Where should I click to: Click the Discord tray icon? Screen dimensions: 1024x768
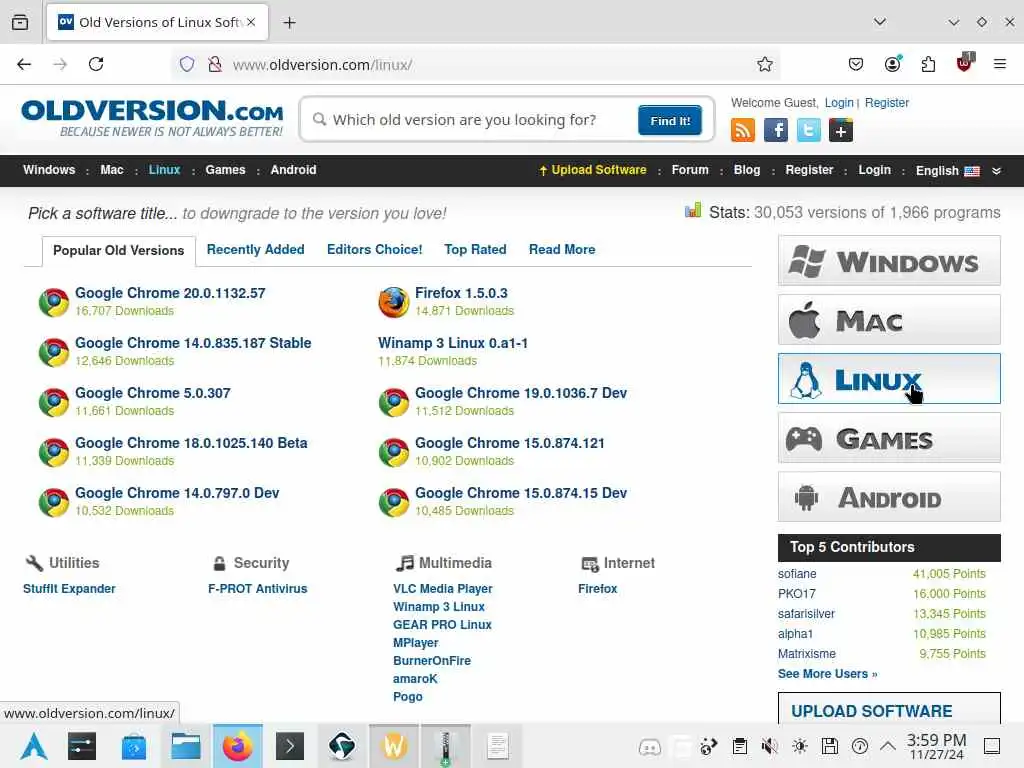(650, 746)
